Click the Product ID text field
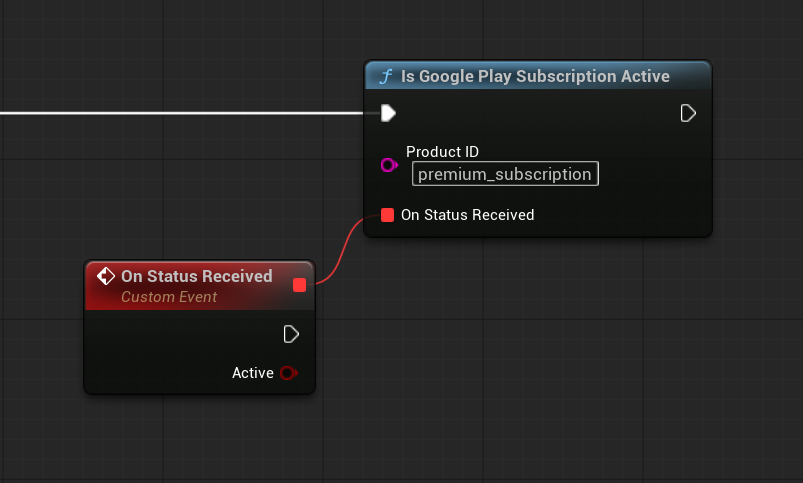The height and width of the screenshot is (483, 803). click(x=505, y=174)
